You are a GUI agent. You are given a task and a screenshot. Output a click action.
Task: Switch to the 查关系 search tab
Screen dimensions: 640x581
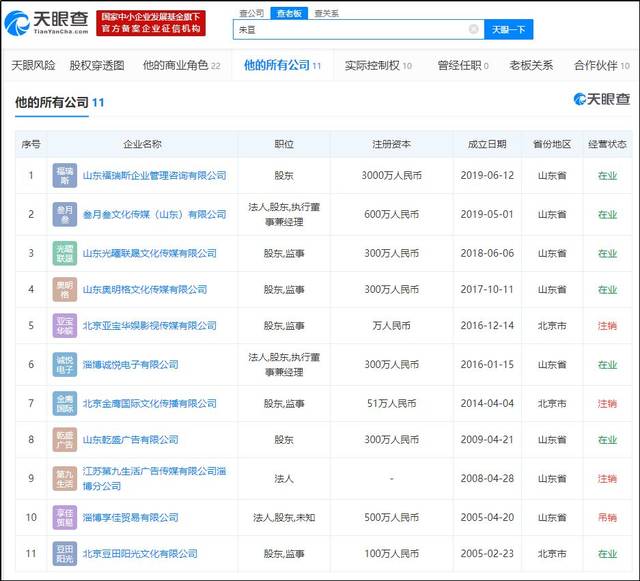tap(326, 13)
